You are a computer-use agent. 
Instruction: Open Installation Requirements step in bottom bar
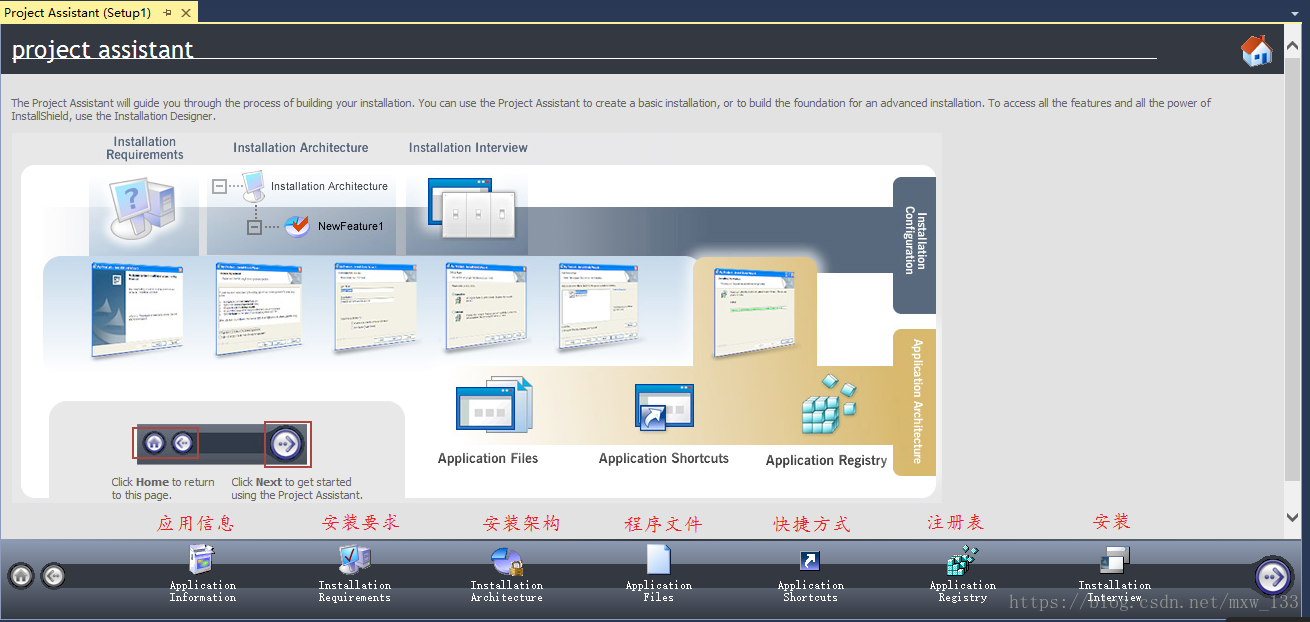[354, 574]
